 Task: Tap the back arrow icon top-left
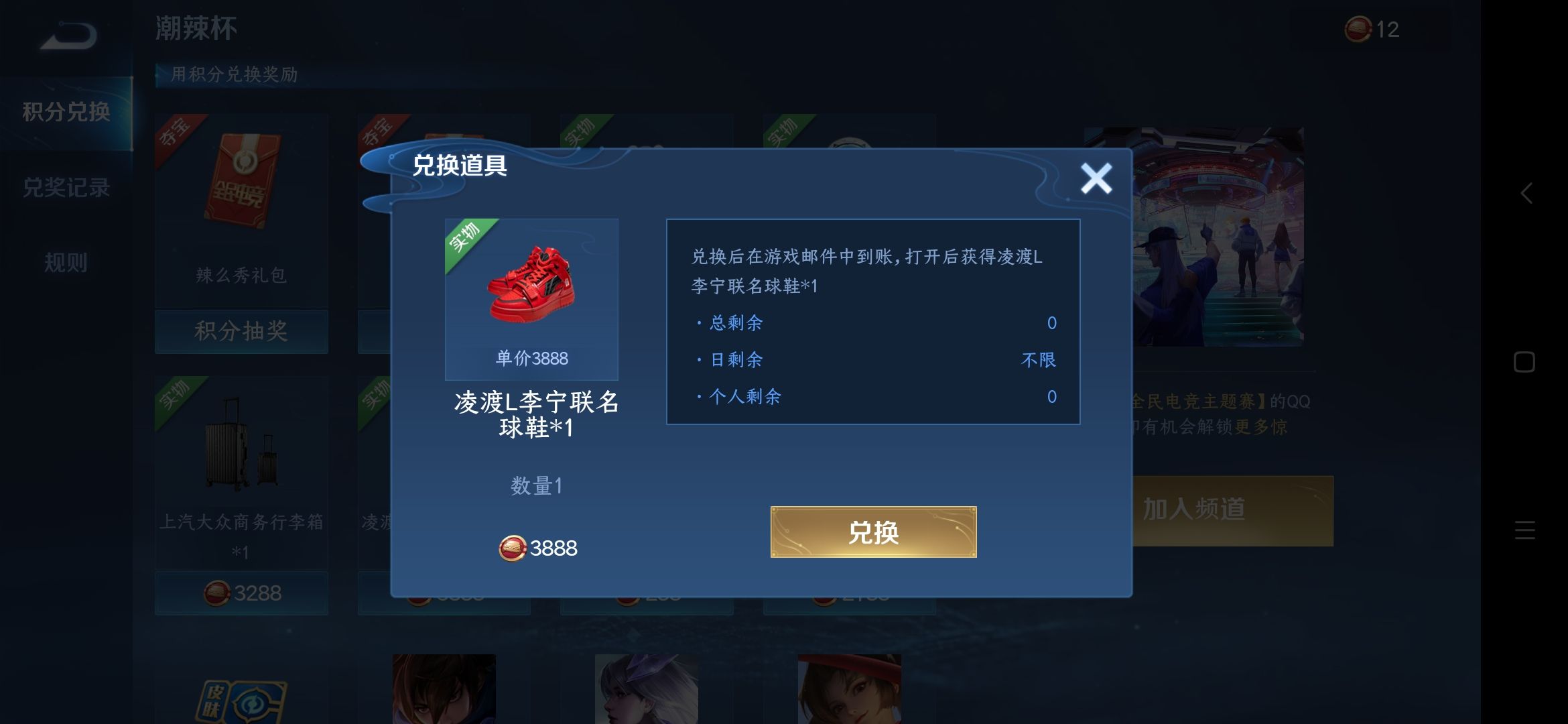(68, 36)
